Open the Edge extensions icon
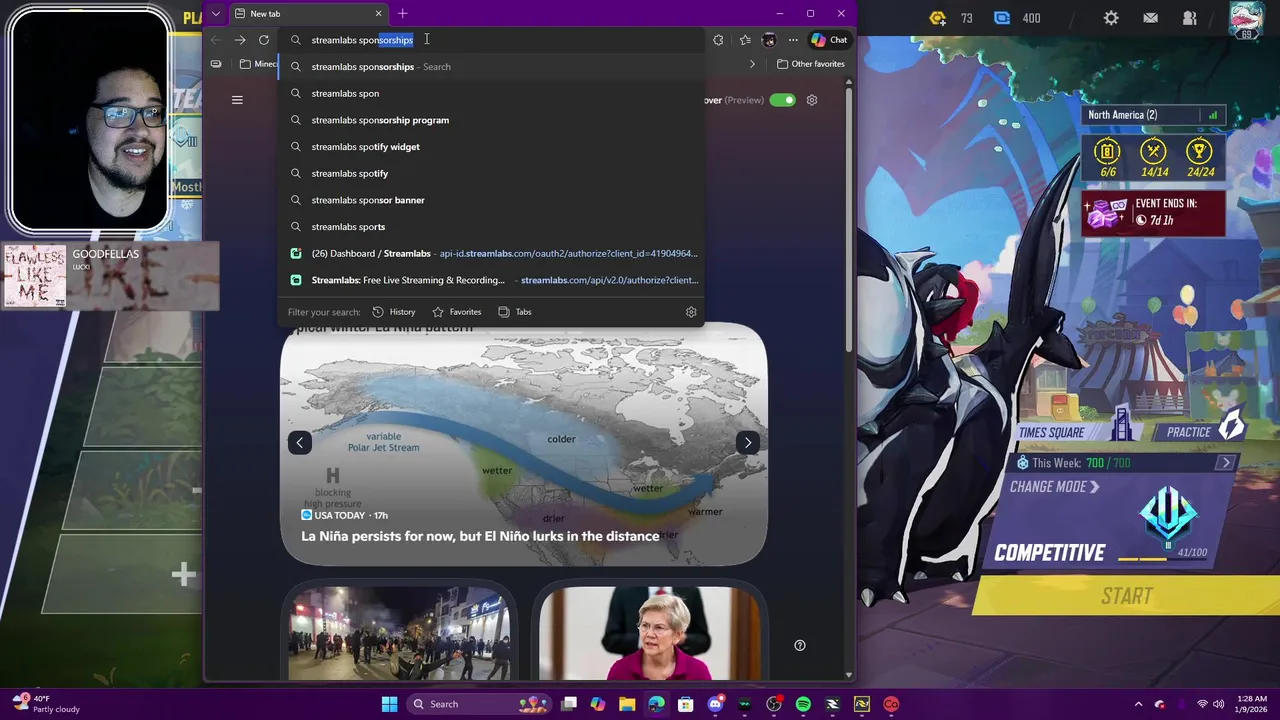Viewport: 1280px width, 720px height. tap(718, 40)
